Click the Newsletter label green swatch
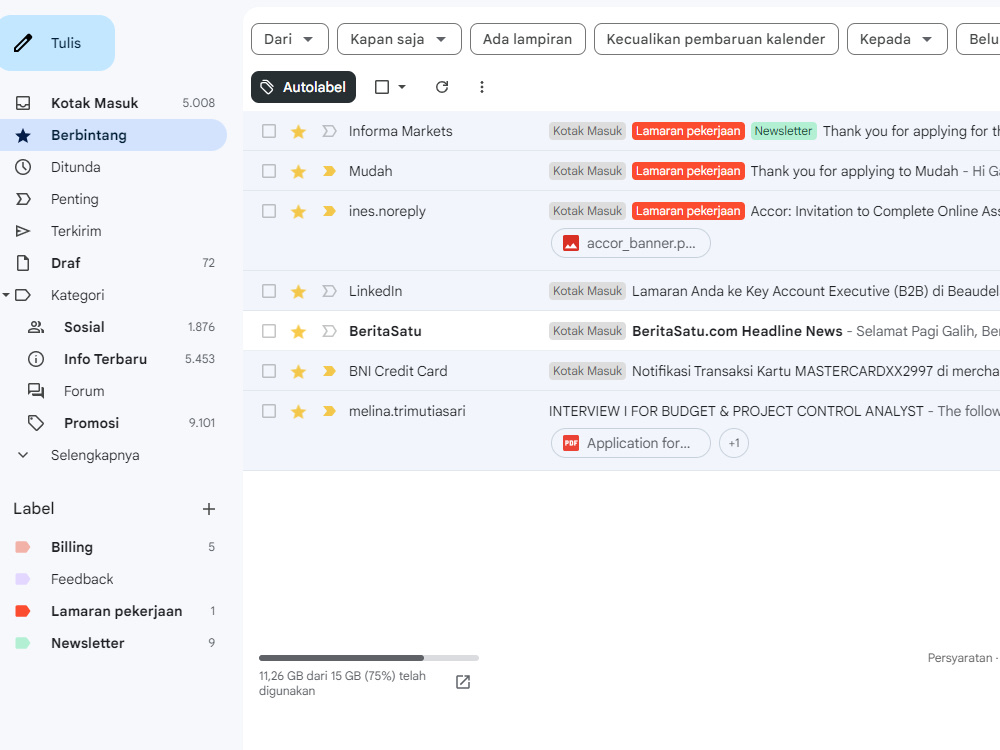The width and height of the screenshot is (1000, 750). click(x=22, y=643)
